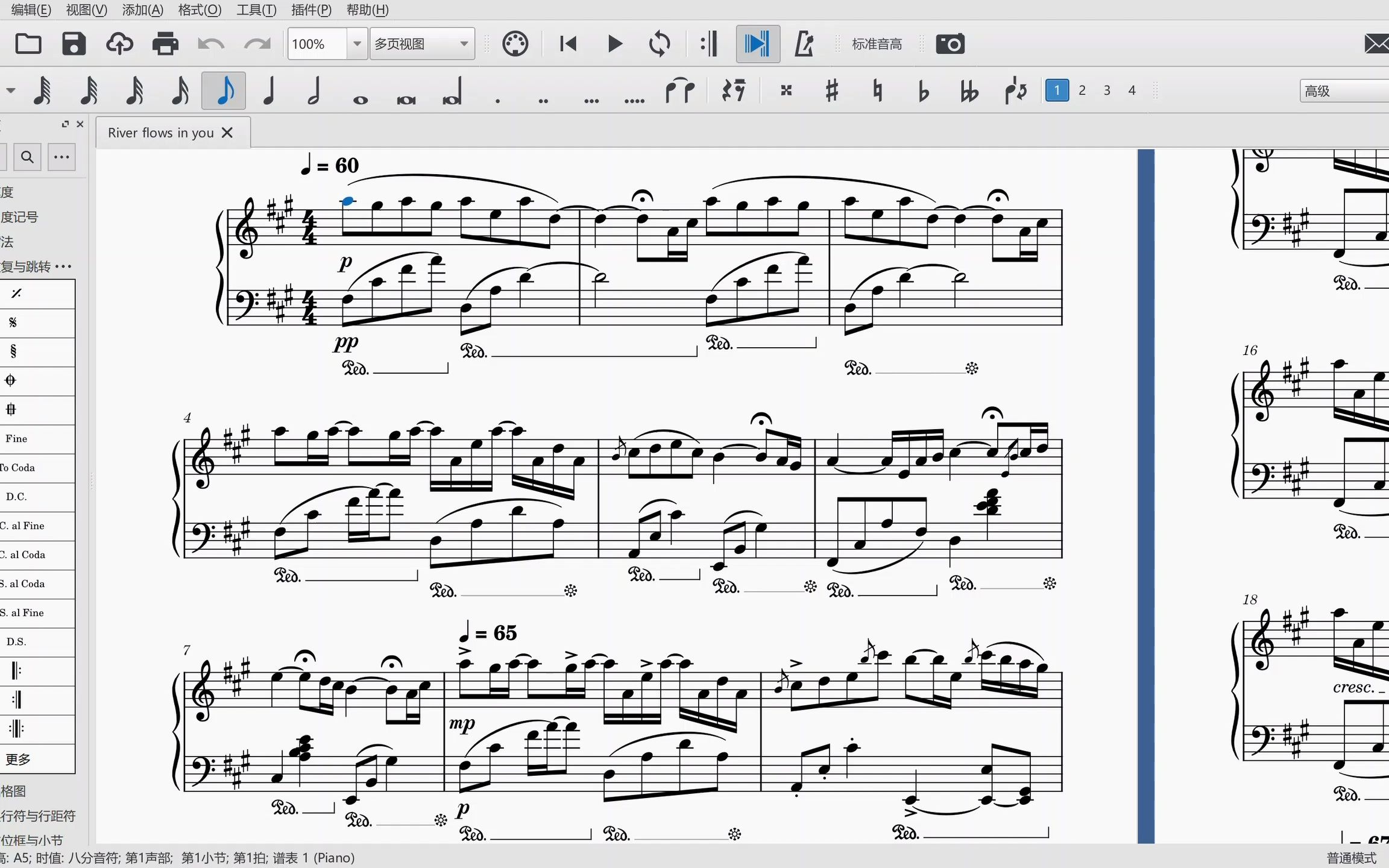The image size is (1389, 868).
Task: Open the 格式(O) menu
Action: pos(200,10)
